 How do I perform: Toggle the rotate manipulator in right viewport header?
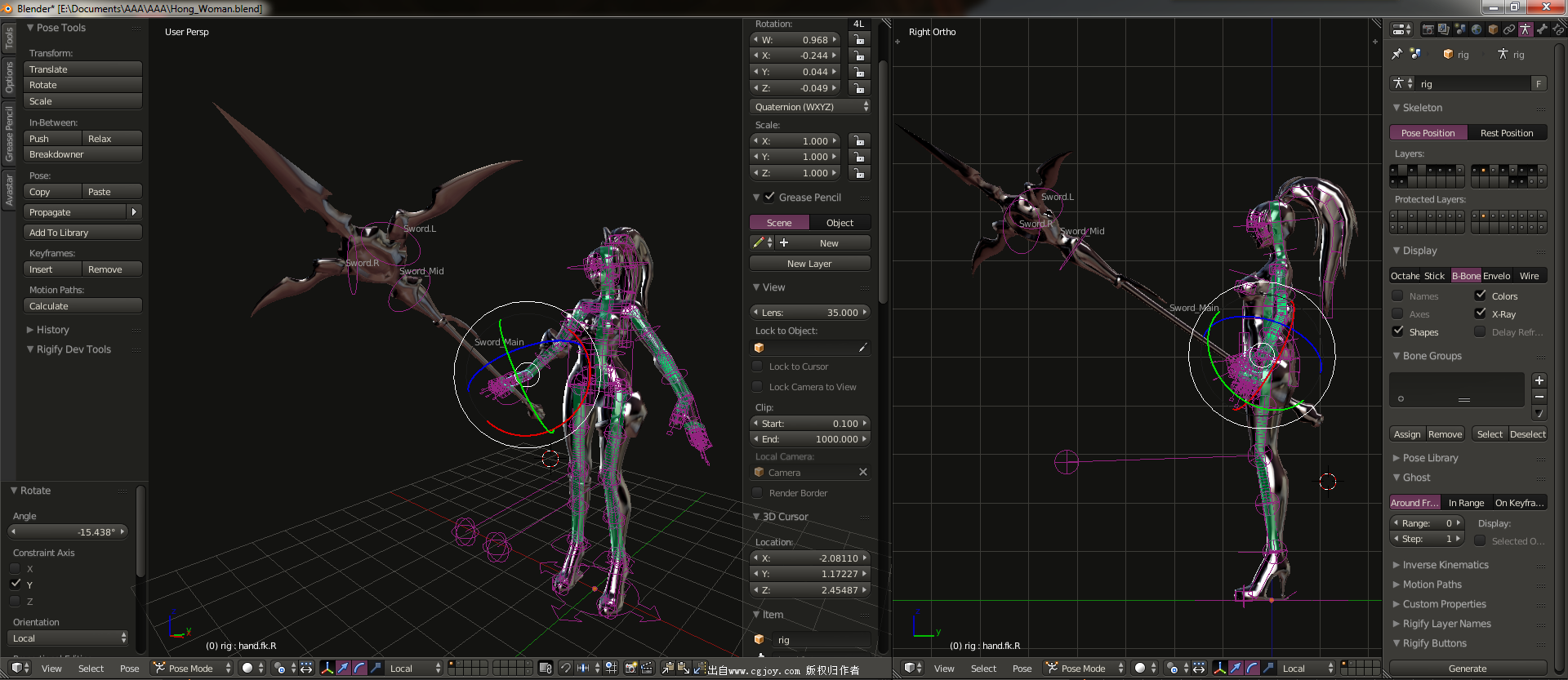coord(1252,668)
